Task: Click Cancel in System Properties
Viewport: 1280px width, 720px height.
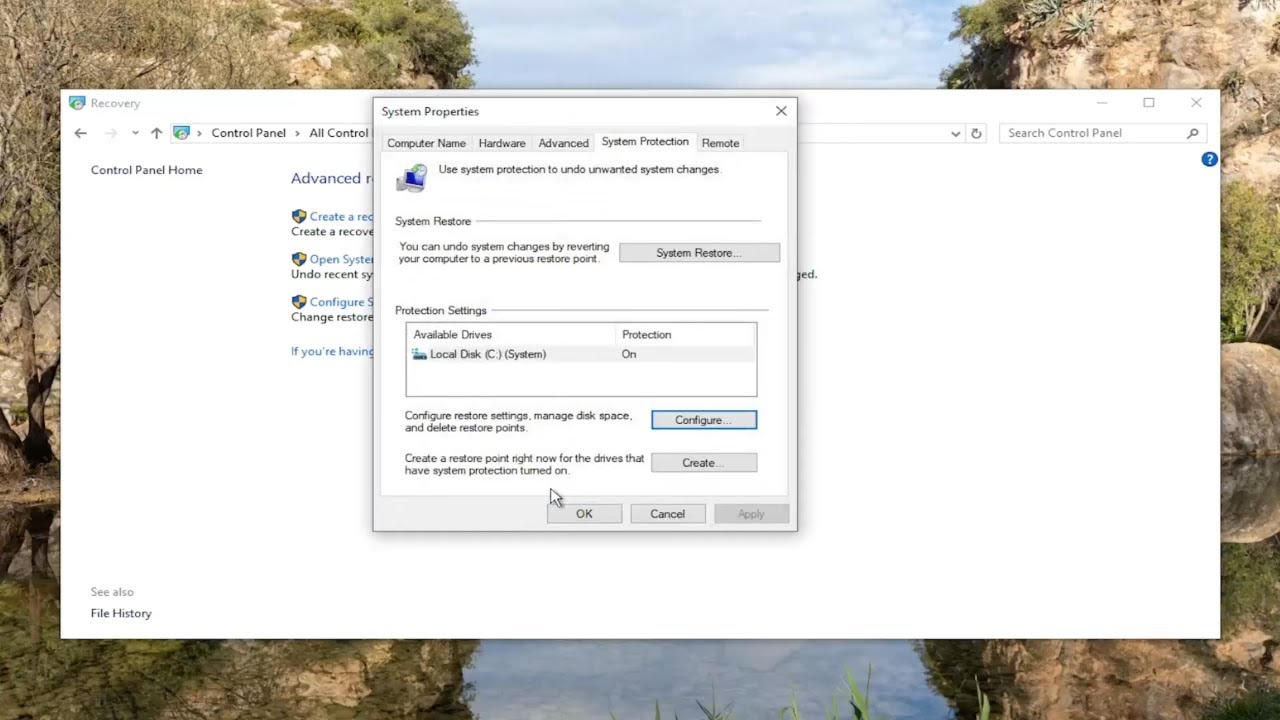Action: pyautogui.click(x=668, y=514)
